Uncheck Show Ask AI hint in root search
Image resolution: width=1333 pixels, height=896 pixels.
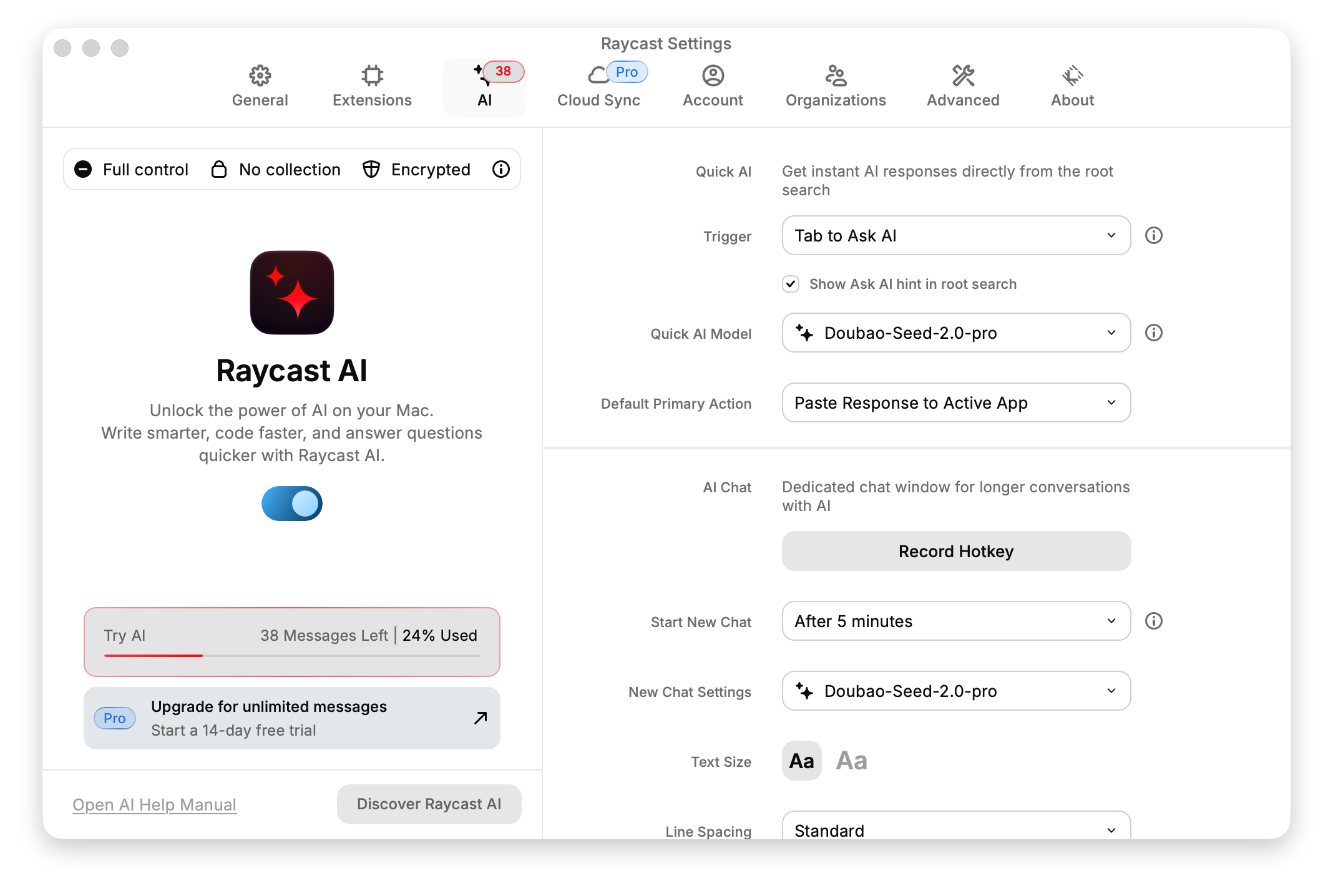click(x=791, y=284)
